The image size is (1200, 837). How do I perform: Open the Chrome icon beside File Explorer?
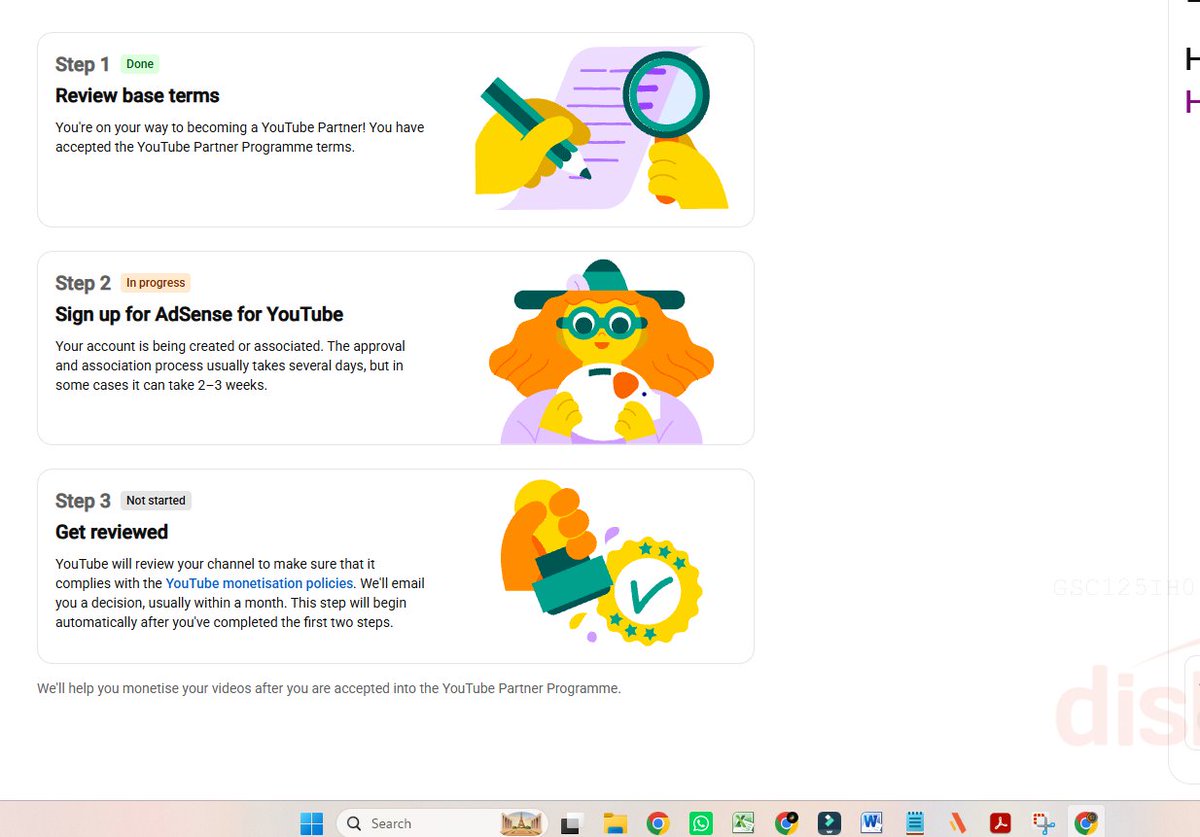[x=657, y=823]
